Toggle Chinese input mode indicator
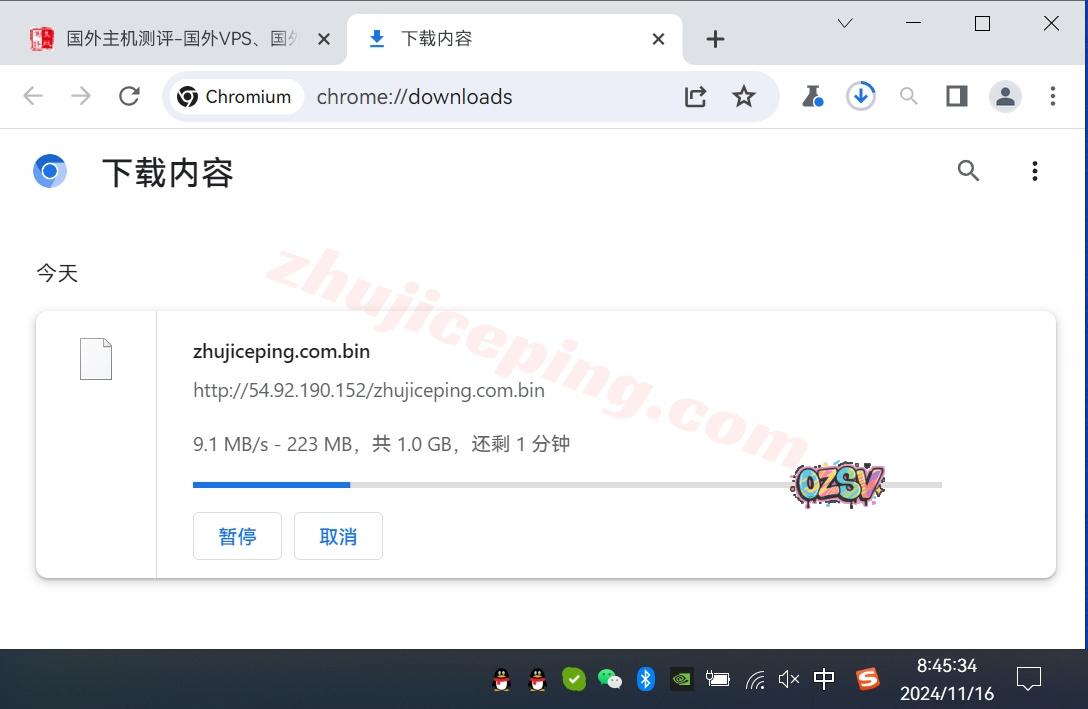Image resolution: width=1088 pixels, height=709 pixels. (x=824, y=680)
